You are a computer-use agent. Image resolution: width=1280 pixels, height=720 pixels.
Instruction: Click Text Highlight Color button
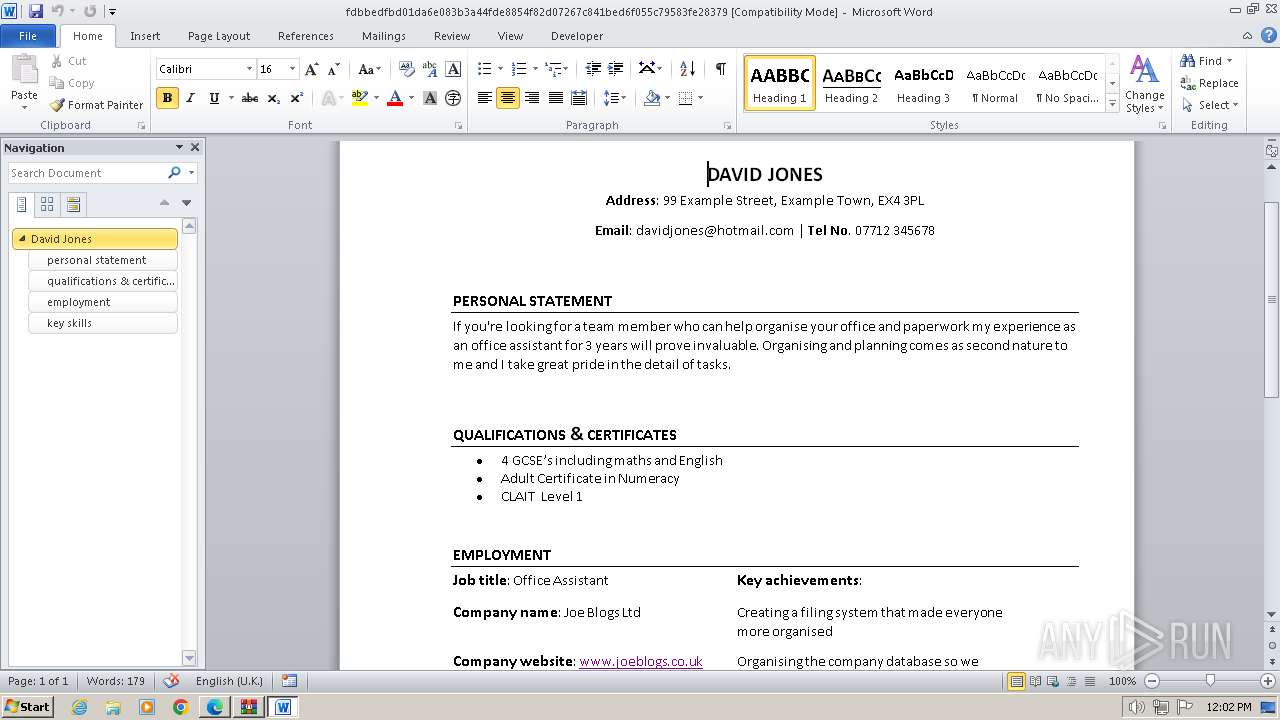[x=360, y=98]
